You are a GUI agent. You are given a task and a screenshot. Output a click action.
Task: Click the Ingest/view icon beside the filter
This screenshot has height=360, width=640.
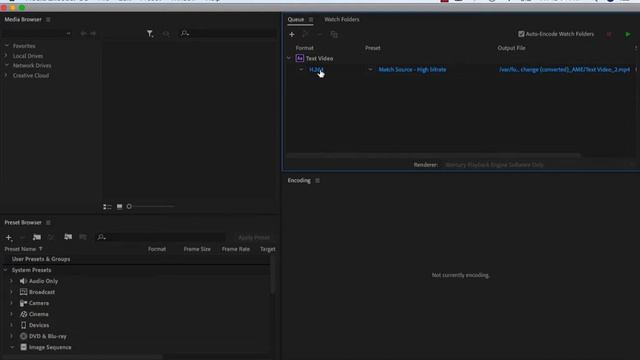166,34
